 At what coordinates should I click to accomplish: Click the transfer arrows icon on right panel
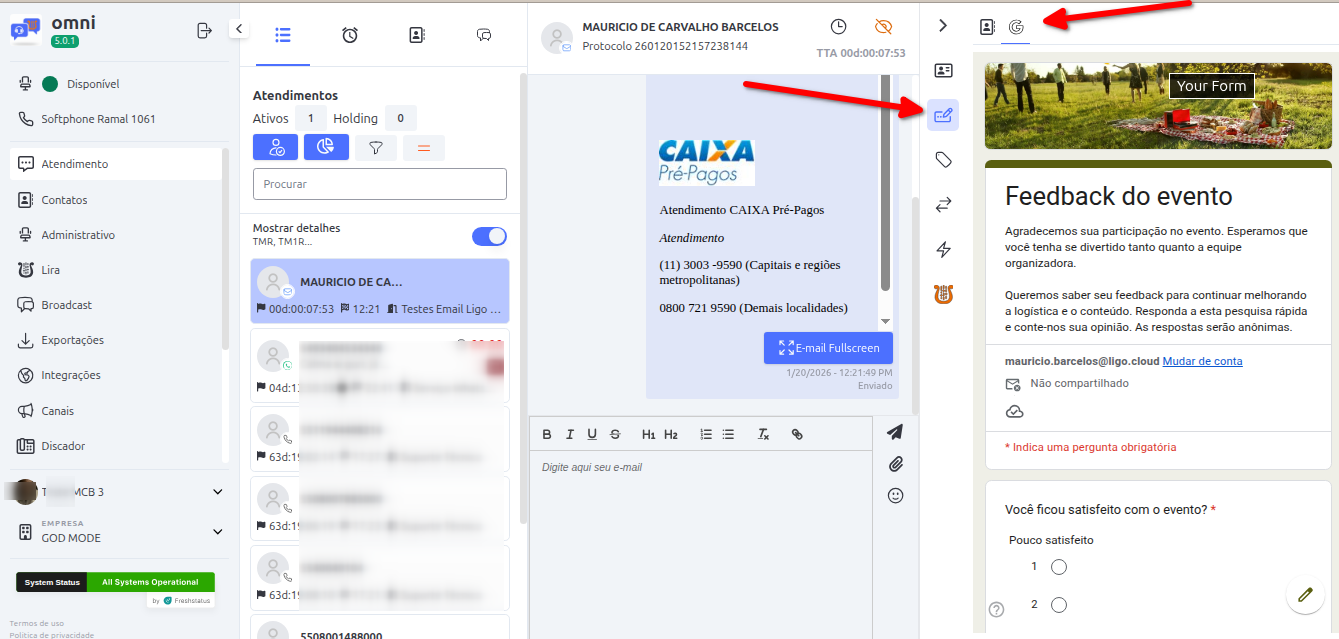tap(942, 204)
